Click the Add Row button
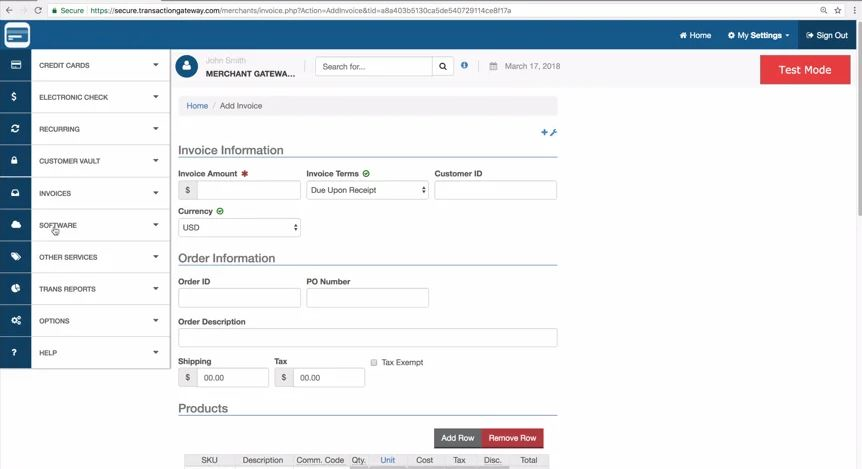The width and height of the screenshot is (862, 469). 458,438
